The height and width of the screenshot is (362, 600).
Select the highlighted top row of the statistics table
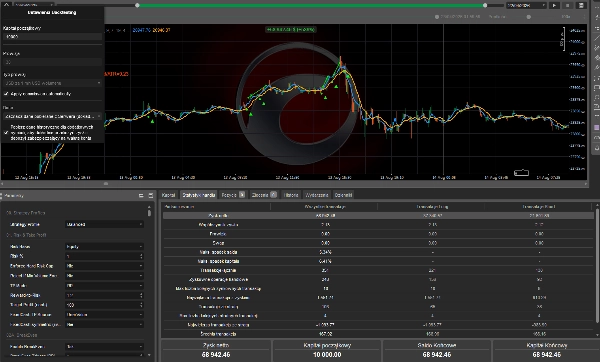pos(378,216)
